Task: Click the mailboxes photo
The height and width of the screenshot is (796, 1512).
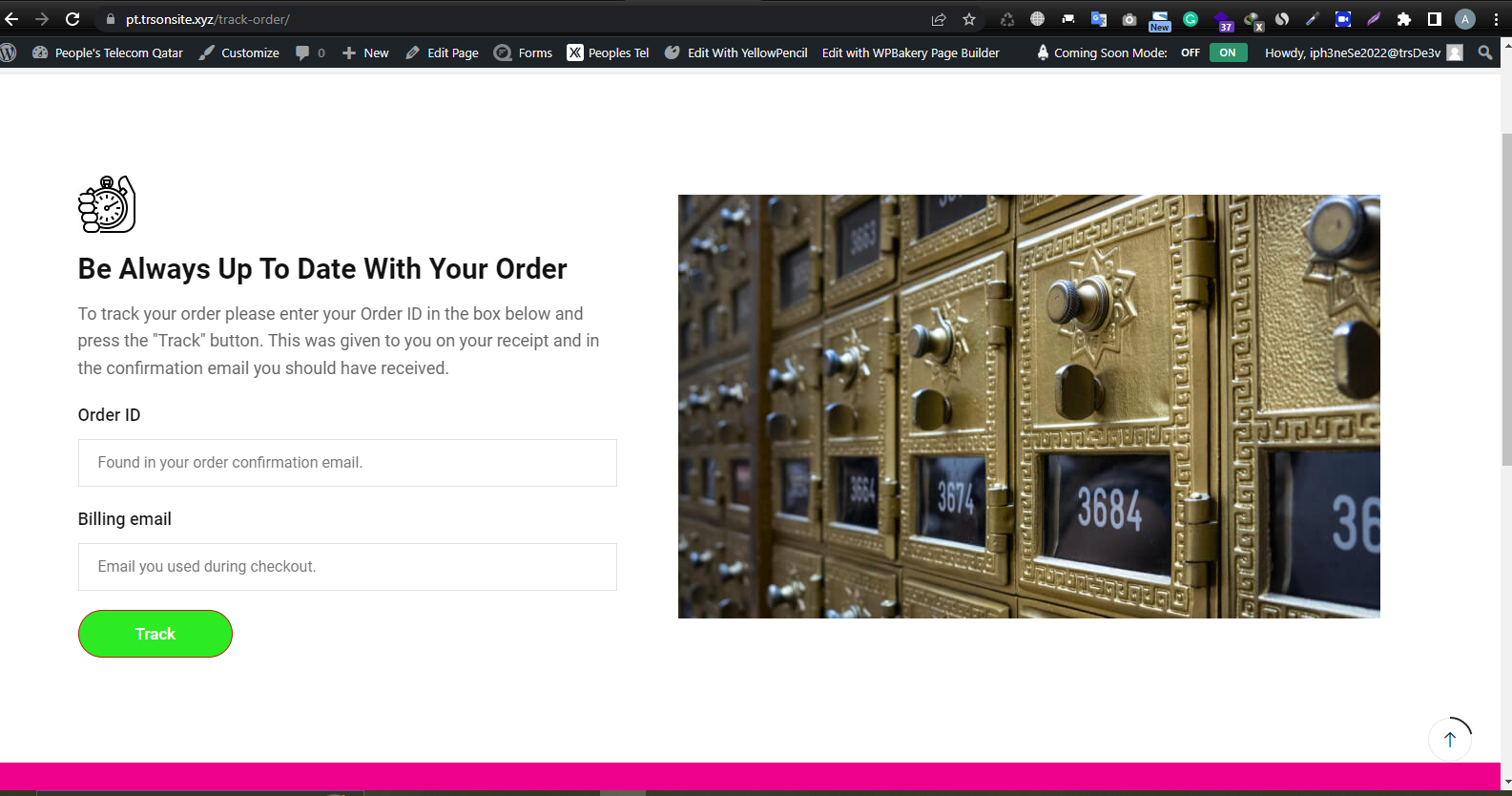Action: click(1028, 407)
